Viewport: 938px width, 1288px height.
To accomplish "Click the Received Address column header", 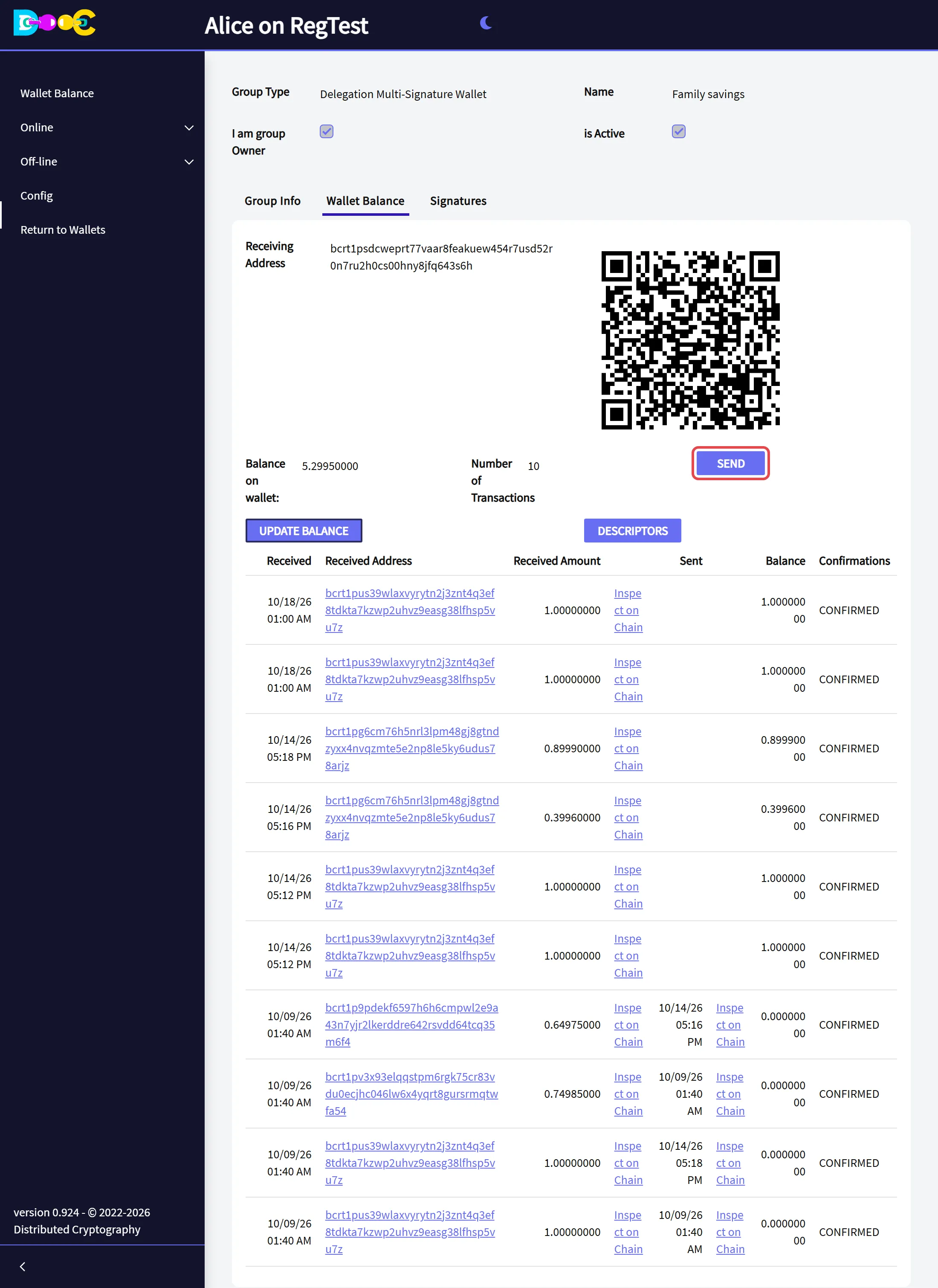I will tap(368, 560).
